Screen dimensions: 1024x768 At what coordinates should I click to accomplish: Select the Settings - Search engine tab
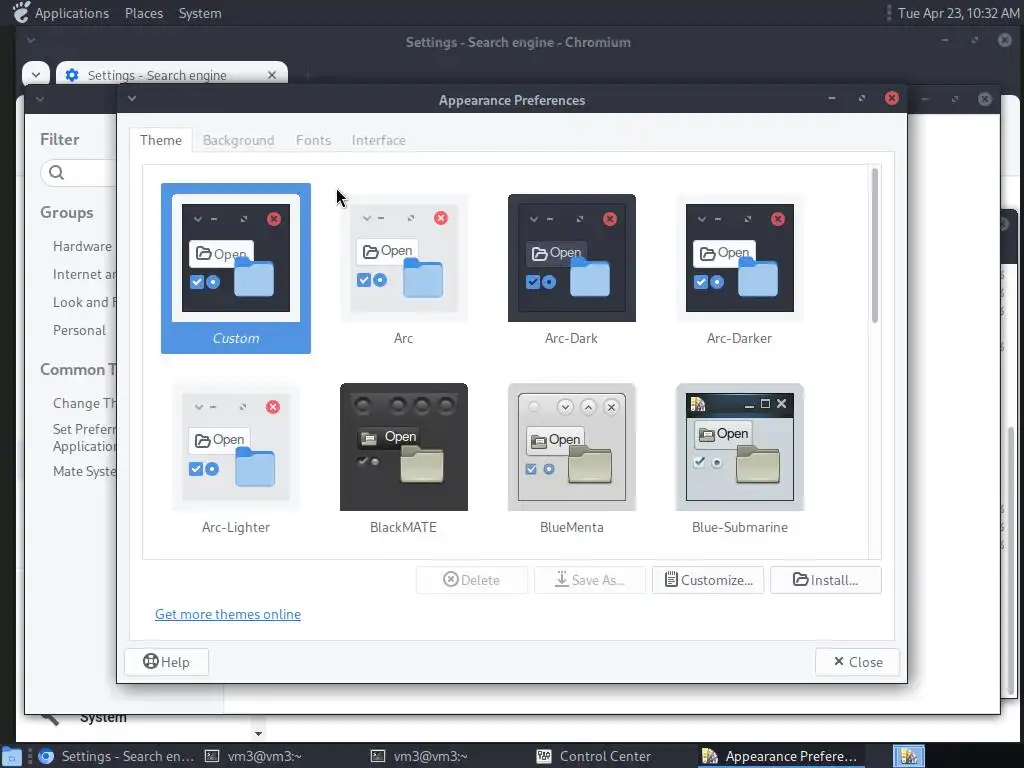[171, 74]
